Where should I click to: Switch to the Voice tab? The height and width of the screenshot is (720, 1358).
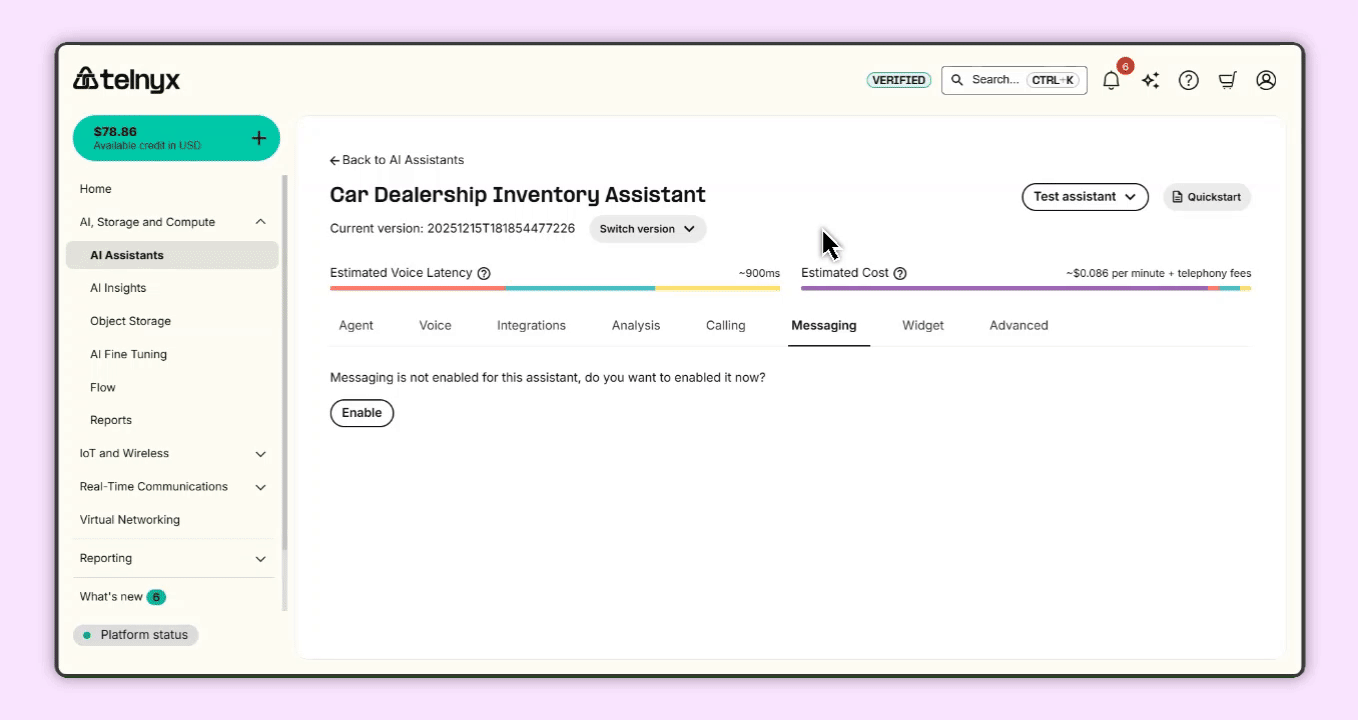click(x=435, y=325)
